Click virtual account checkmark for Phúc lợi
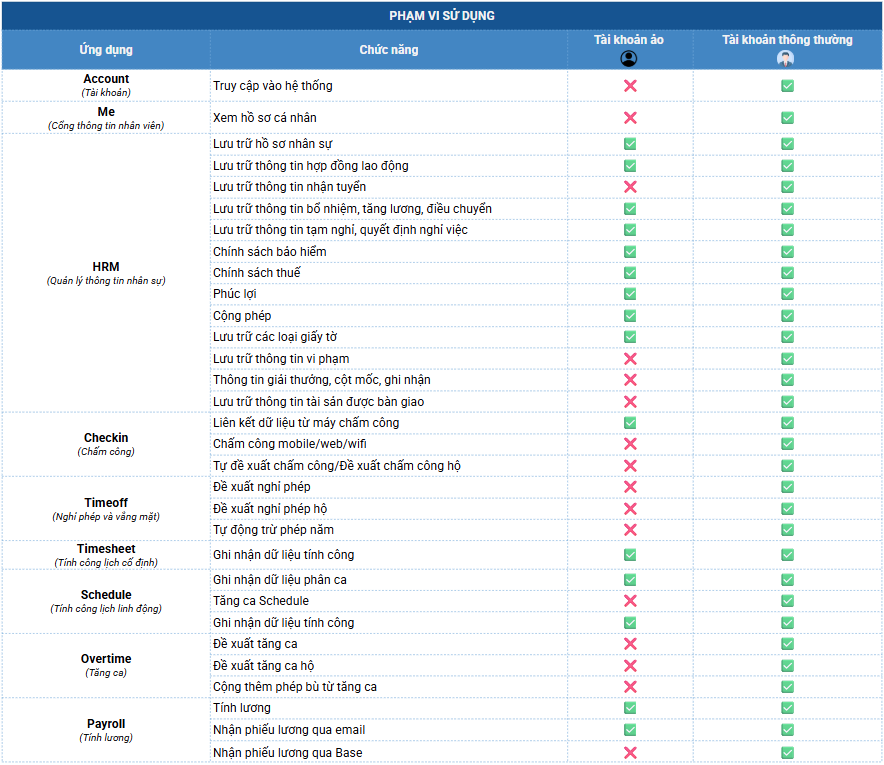 click(x=630, y=294)
